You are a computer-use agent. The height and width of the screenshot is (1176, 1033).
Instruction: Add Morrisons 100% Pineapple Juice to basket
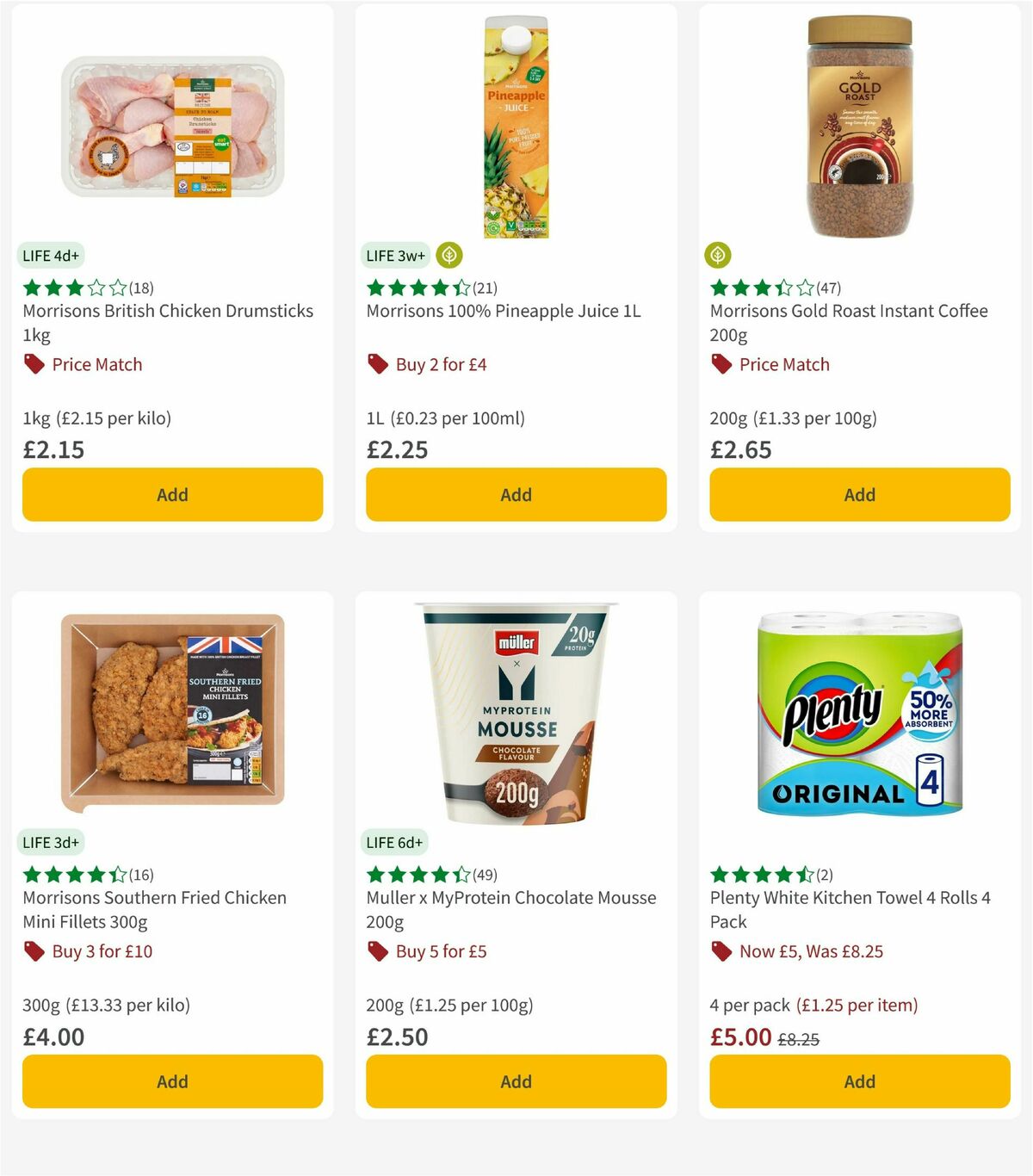515,494
